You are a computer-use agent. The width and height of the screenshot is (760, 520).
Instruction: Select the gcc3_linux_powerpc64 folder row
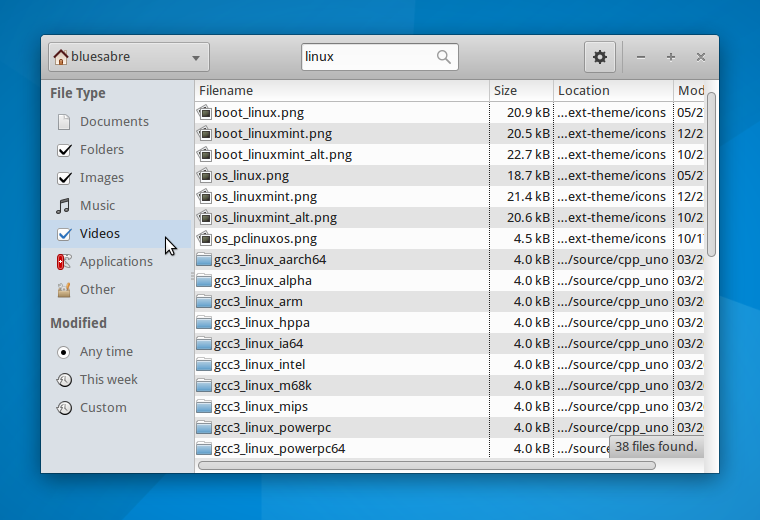(449, 449)
